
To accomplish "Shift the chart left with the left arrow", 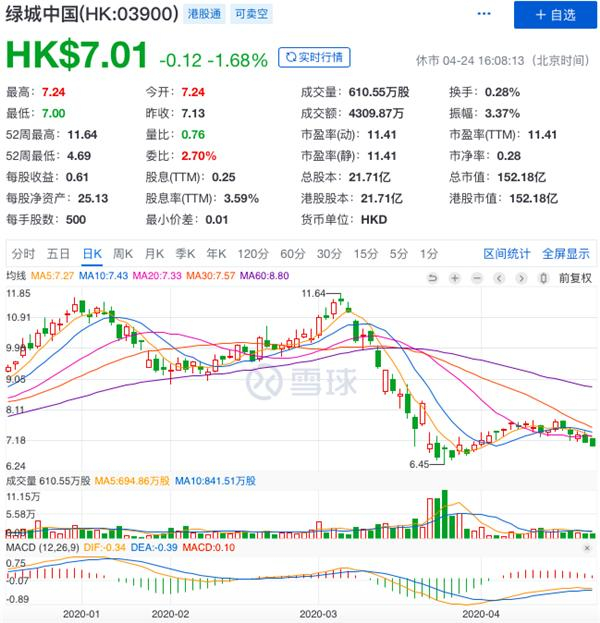I will tap(499, 278).
